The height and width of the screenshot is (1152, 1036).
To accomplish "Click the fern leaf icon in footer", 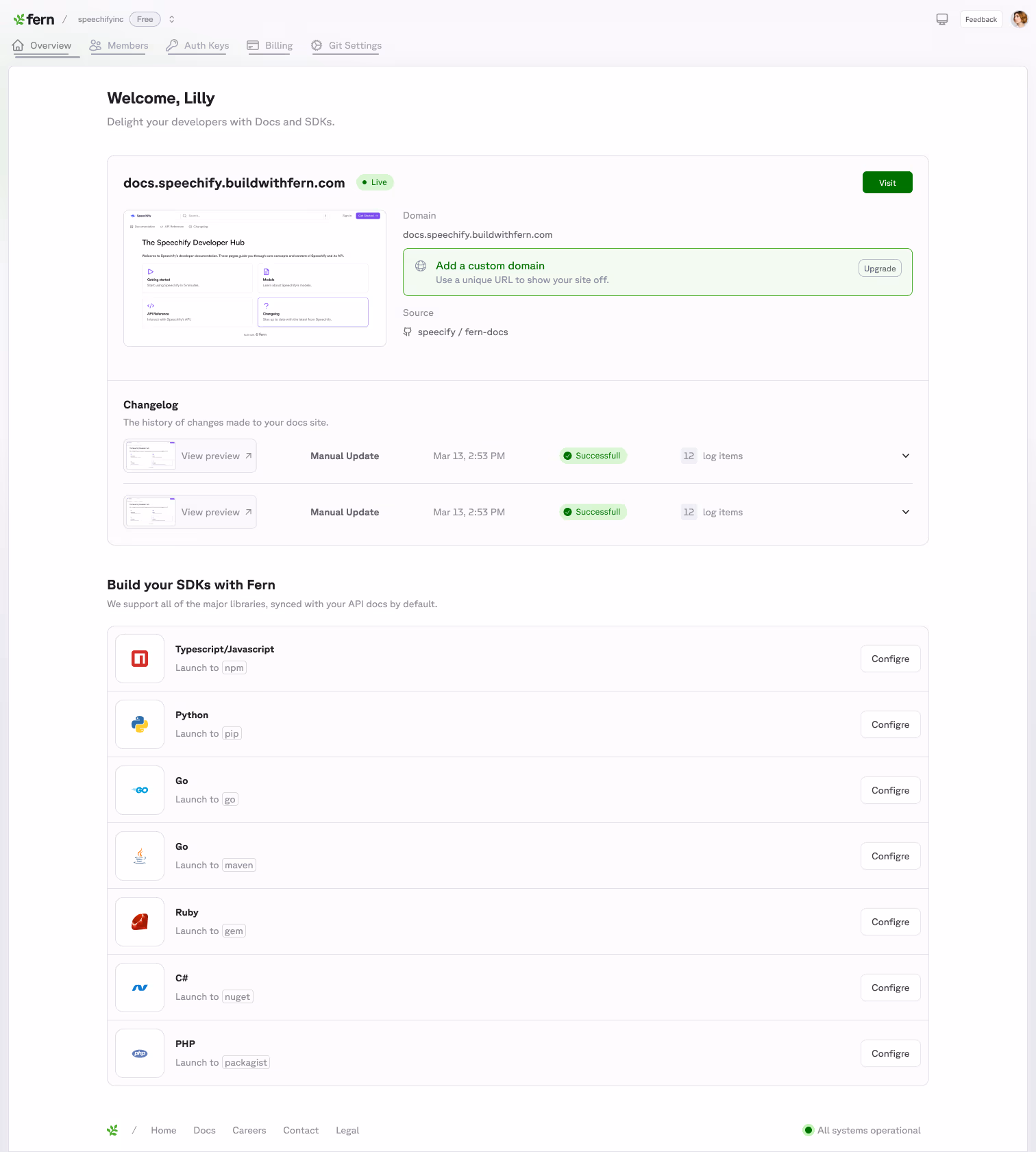I will tap(112, 1130).
